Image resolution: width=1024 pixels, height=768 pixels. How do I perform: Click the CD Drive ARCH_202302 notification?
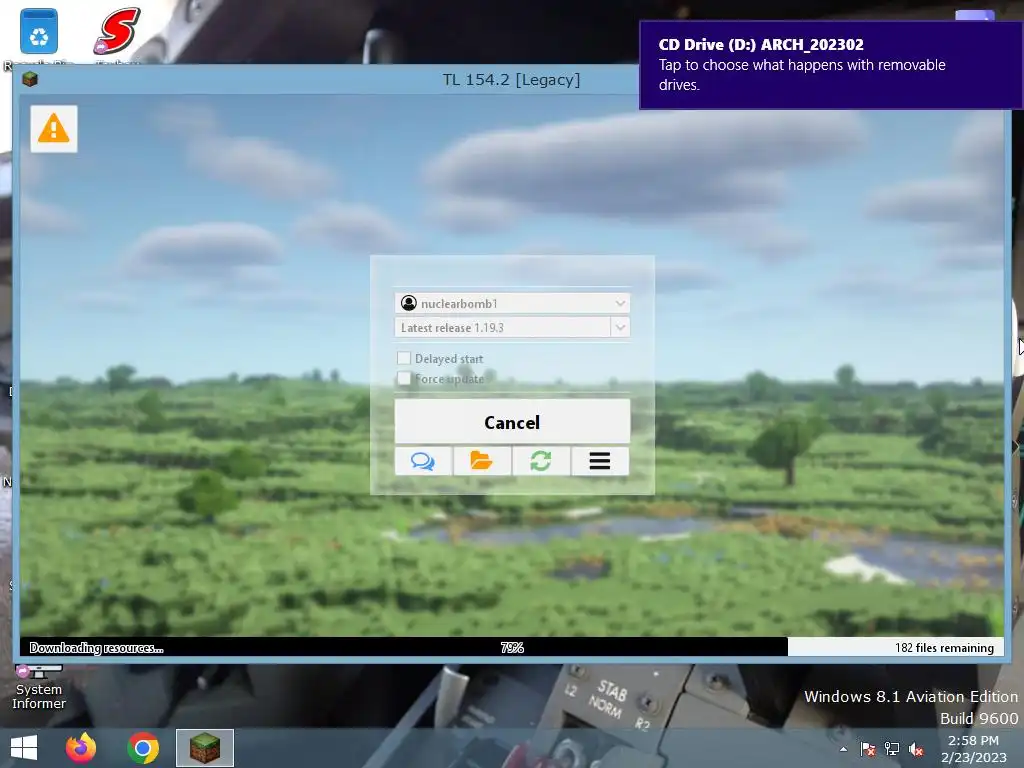831,64
